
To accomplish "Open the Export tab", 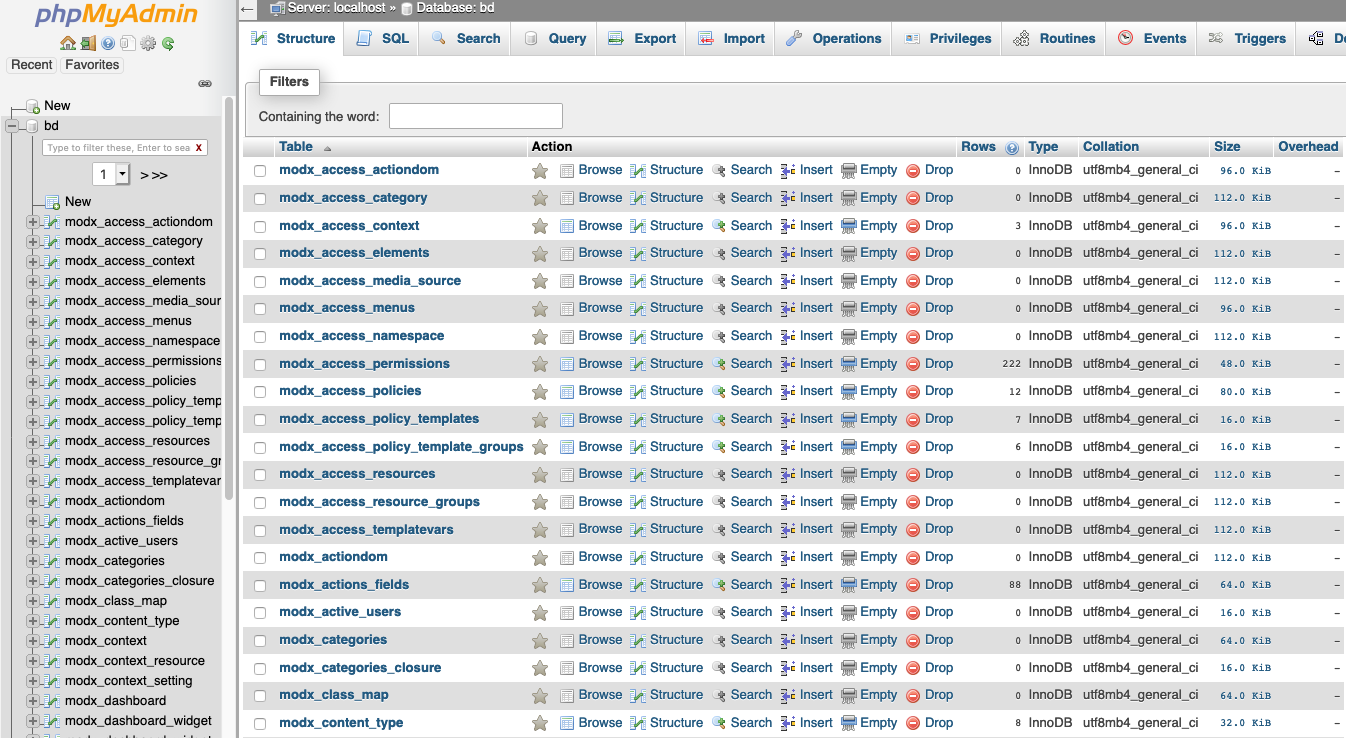I will tap(641, 38).
